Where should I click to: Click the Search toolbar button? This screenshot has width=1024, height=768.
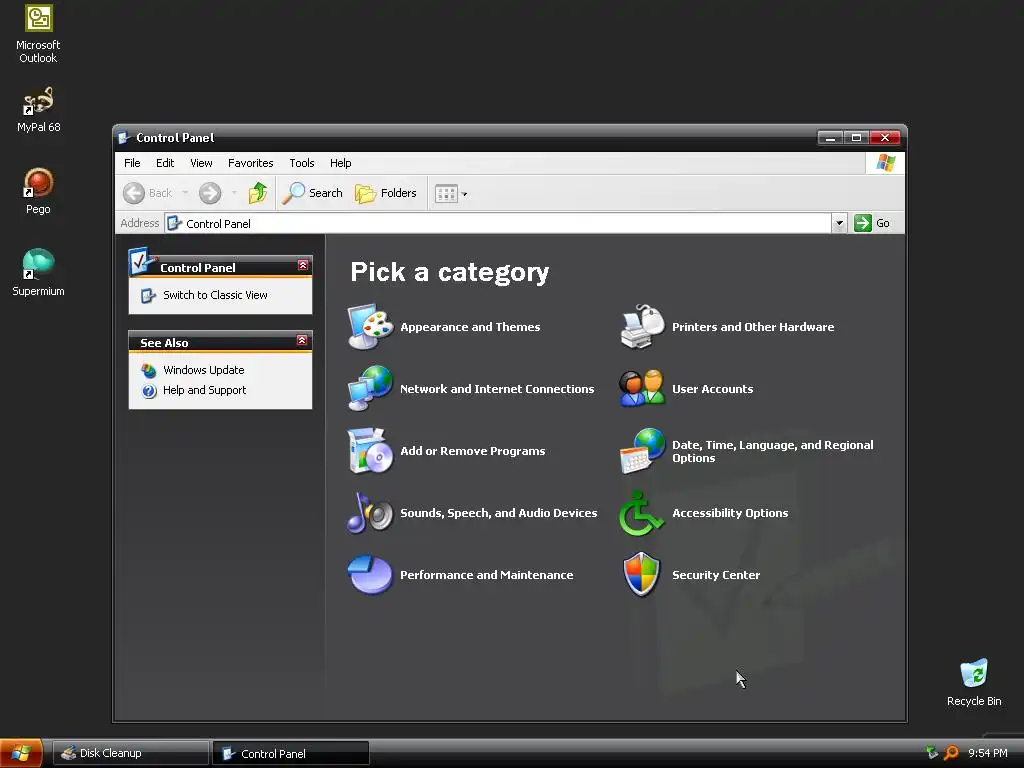(x=313, y=193)
